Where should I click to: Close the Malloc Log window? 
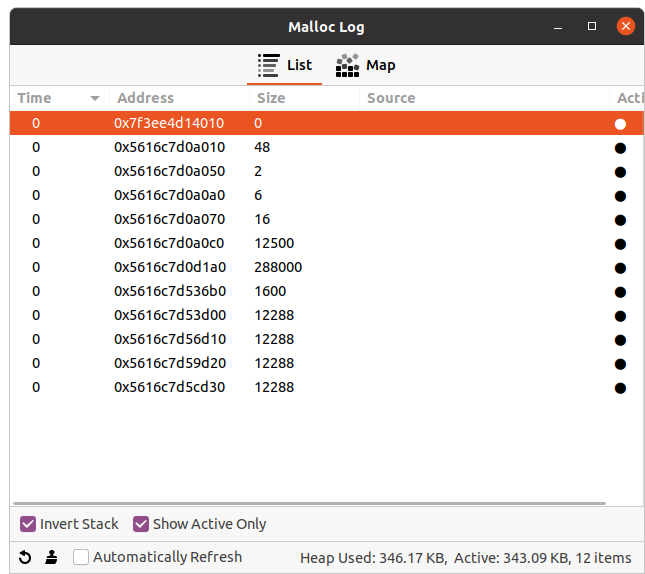click(x=626, y=26)
